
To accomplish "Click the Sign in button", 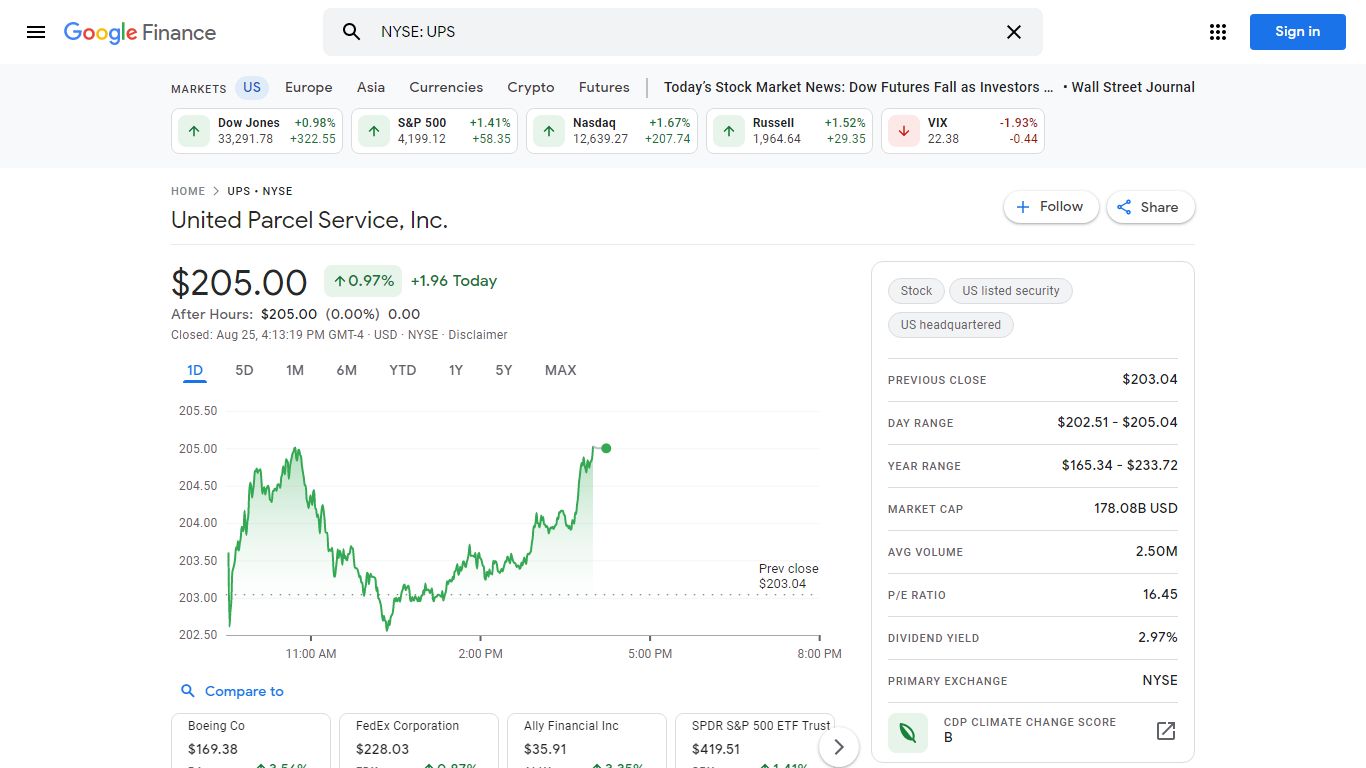I will 1297,32.
